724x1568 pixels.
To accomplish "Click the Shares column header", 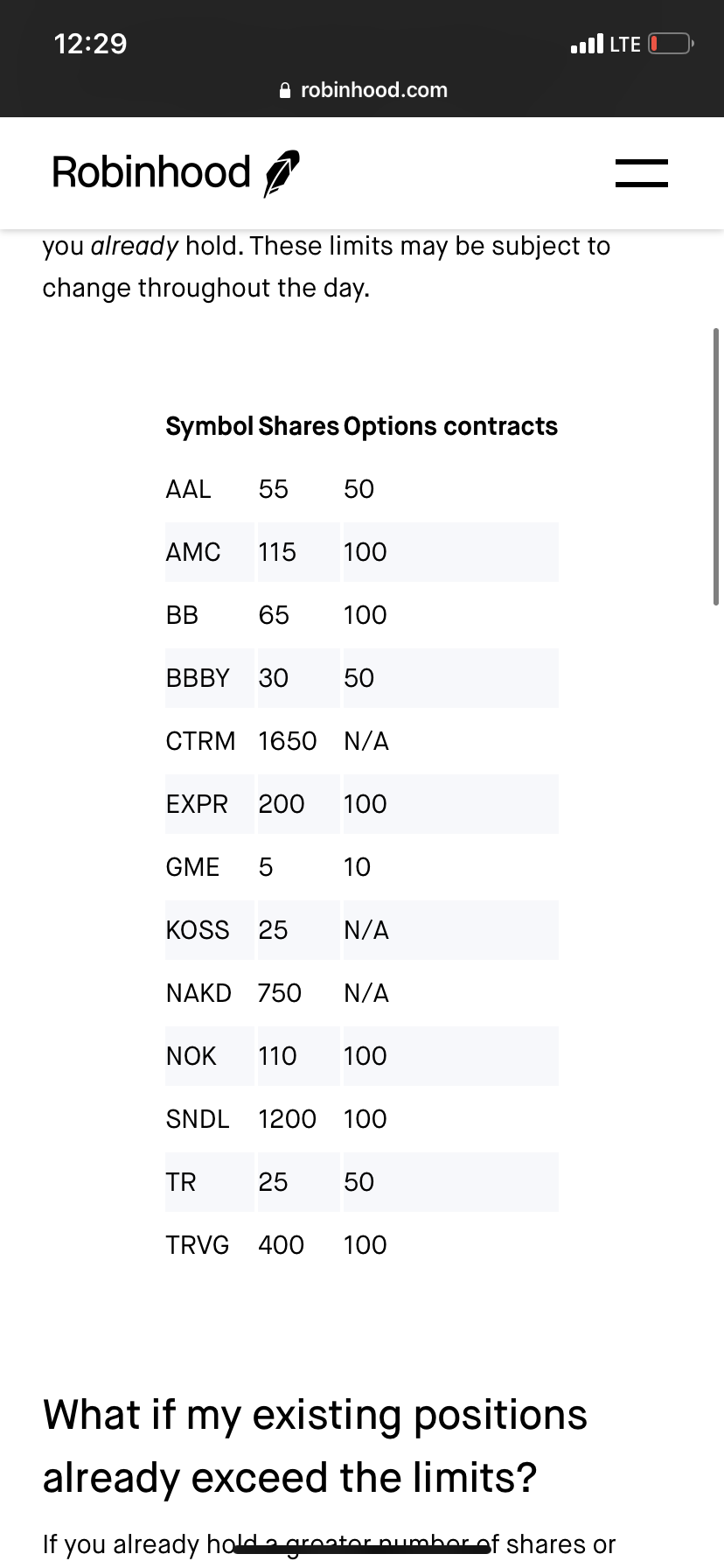I will pyautogui.click(x=298, y=426).
